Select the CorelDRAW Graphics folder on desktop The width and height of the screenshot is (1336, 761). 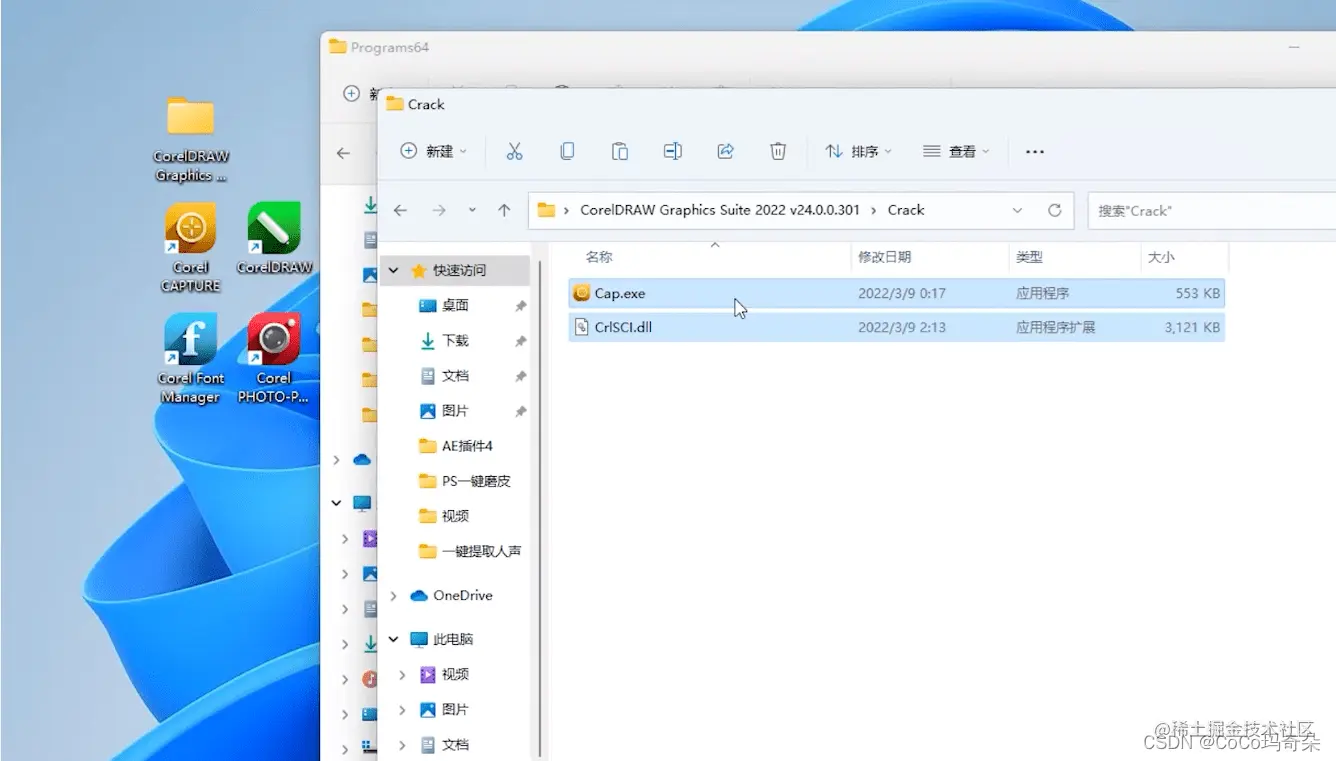click(190, 140)
